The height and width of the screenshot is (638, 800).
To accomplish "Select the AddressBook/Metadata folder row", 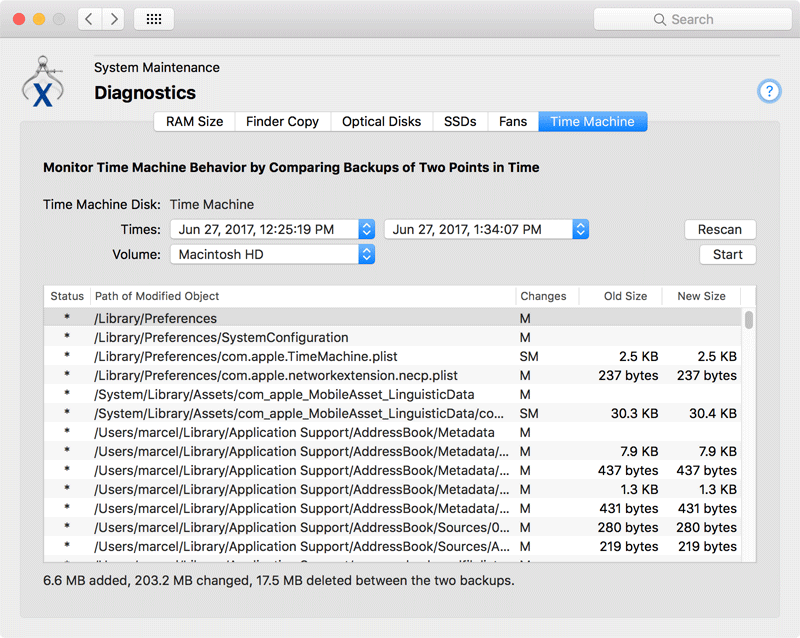I will 392,432.
